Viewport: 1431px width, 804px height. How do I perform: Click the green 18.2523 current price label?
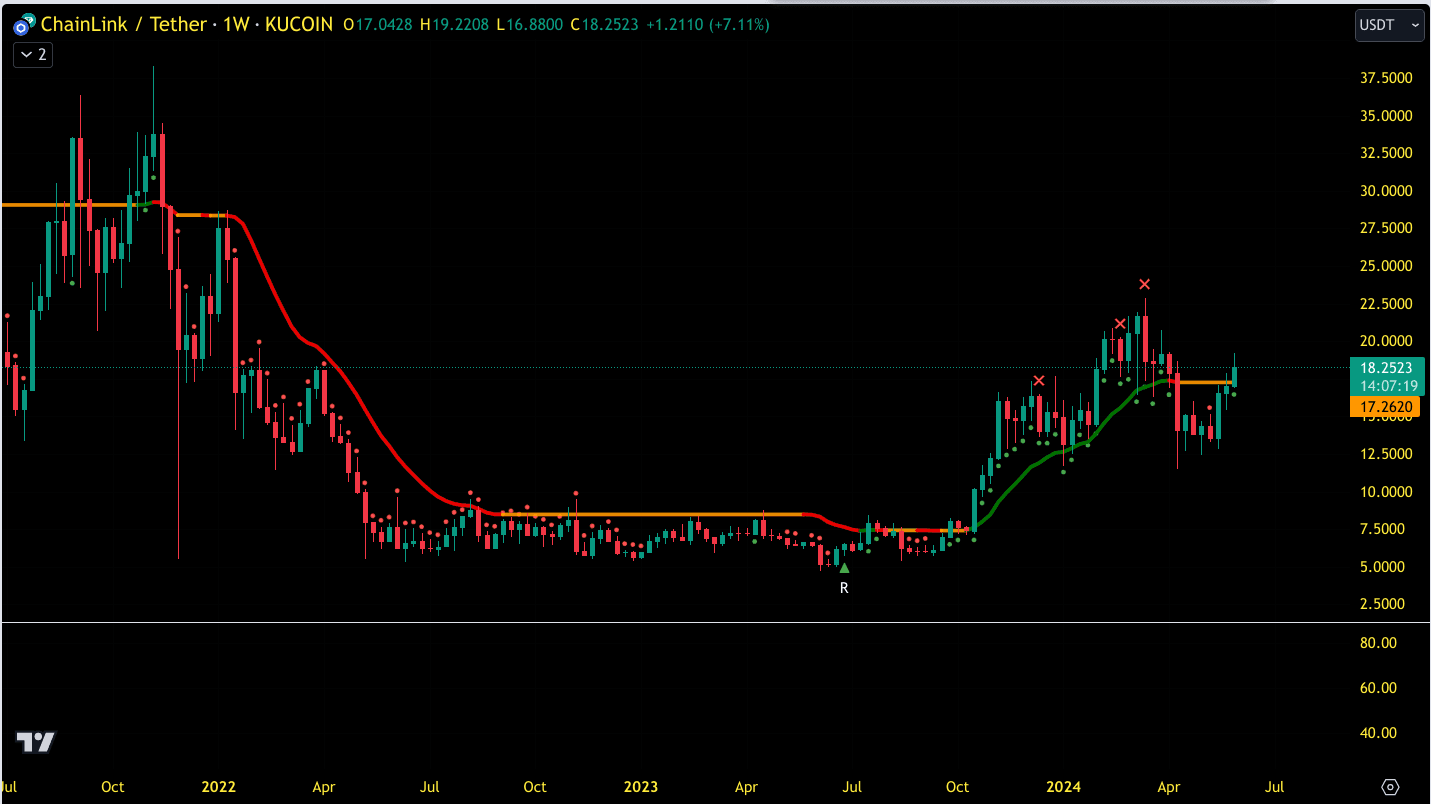point(1388,368)
